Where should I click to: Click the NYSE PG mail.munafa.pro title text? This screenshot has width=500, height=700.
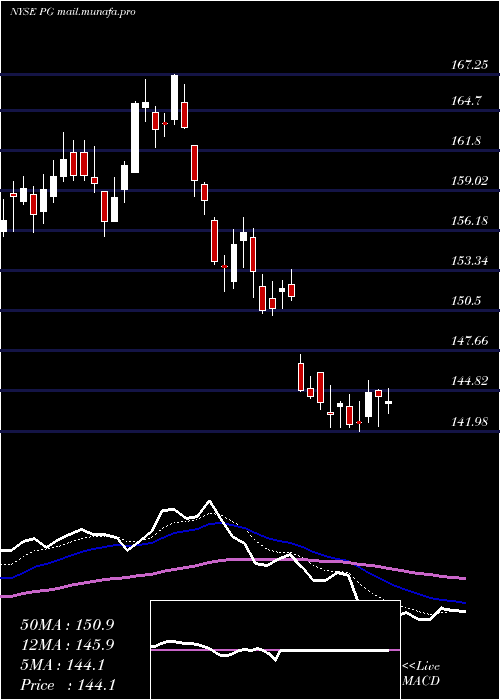(72, 12)
